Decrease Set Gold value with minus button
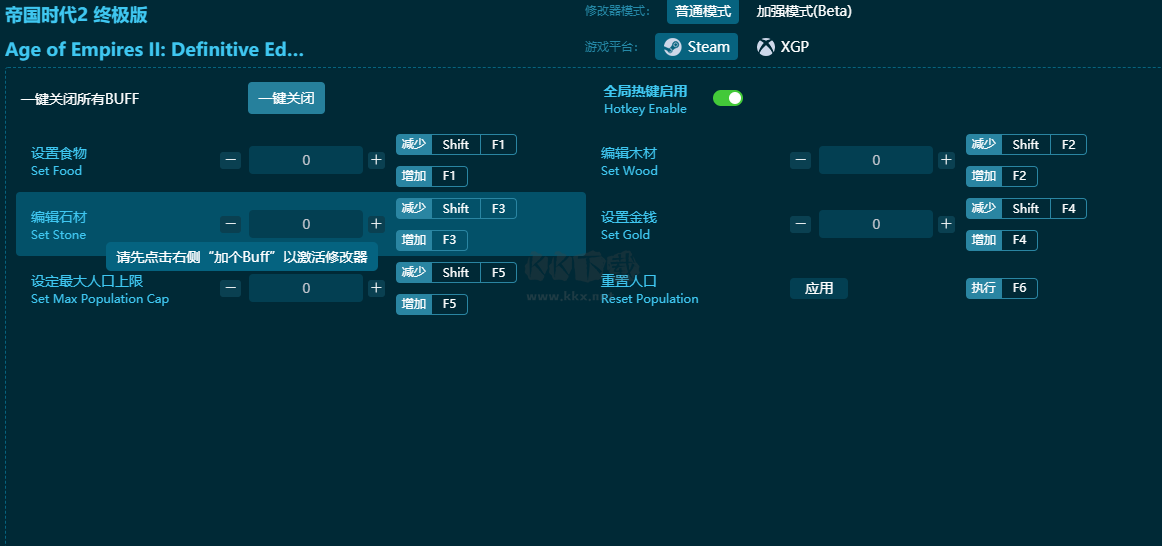The width and height of the screenshot is (1162, 546). pyautogui.click(x=800, y=224)
